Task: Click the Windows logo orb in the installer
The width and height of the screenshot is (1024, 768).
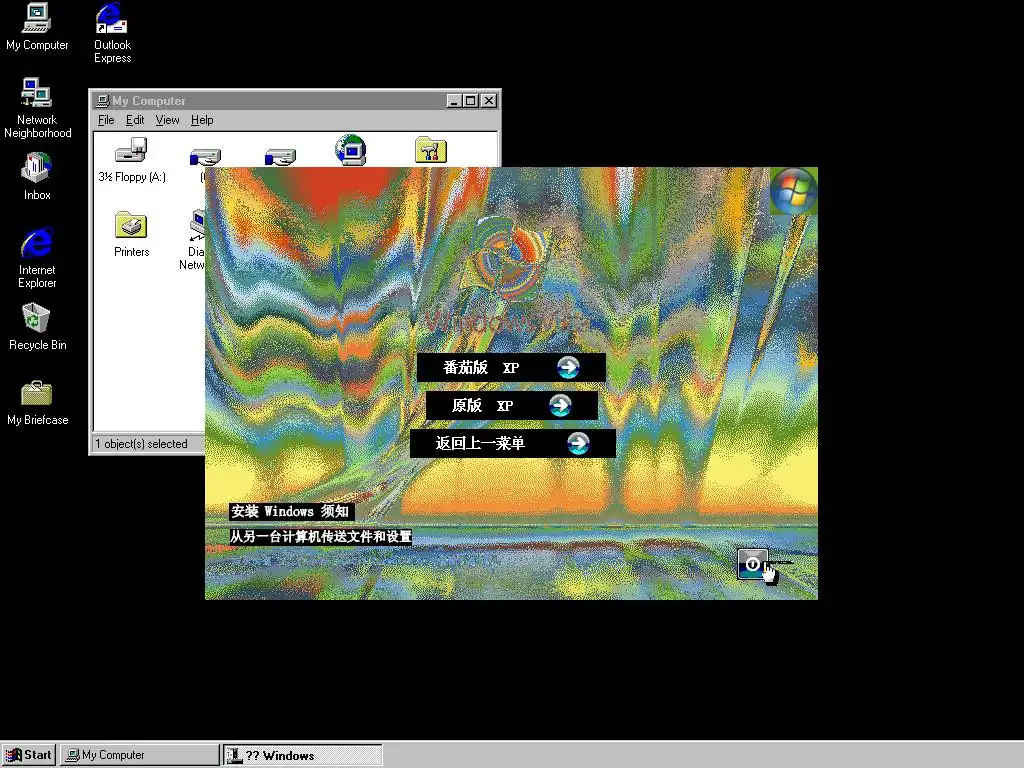Action: 793,191
